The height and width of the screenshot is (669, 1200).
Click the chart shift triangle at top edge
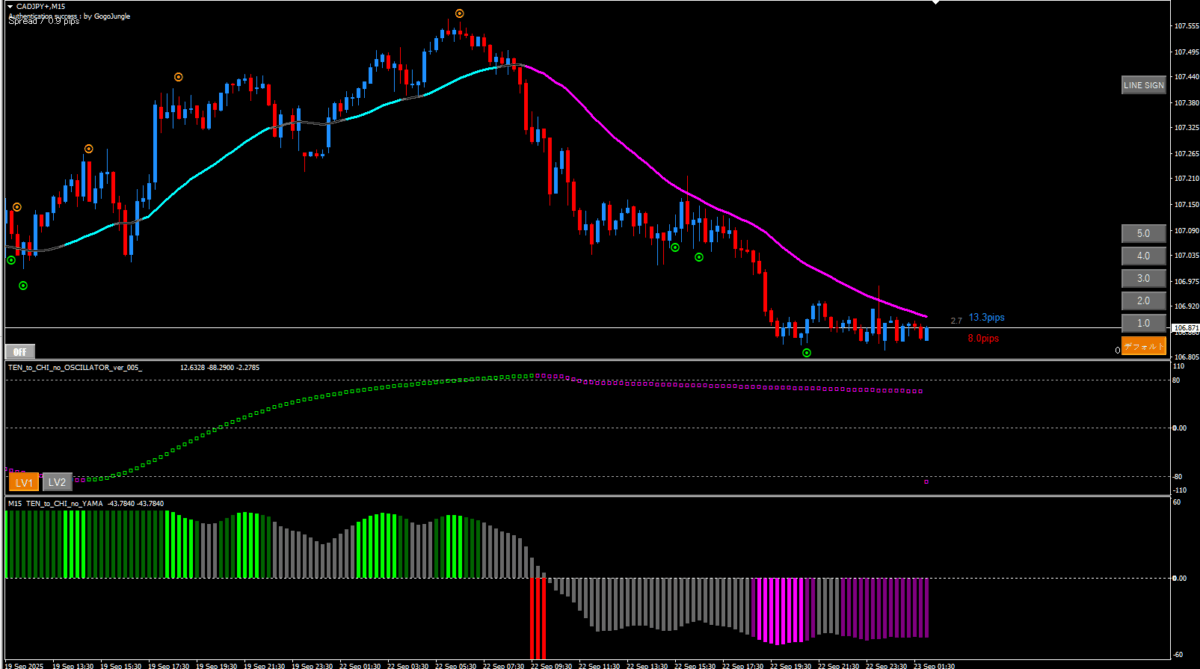tap(935, 3)
